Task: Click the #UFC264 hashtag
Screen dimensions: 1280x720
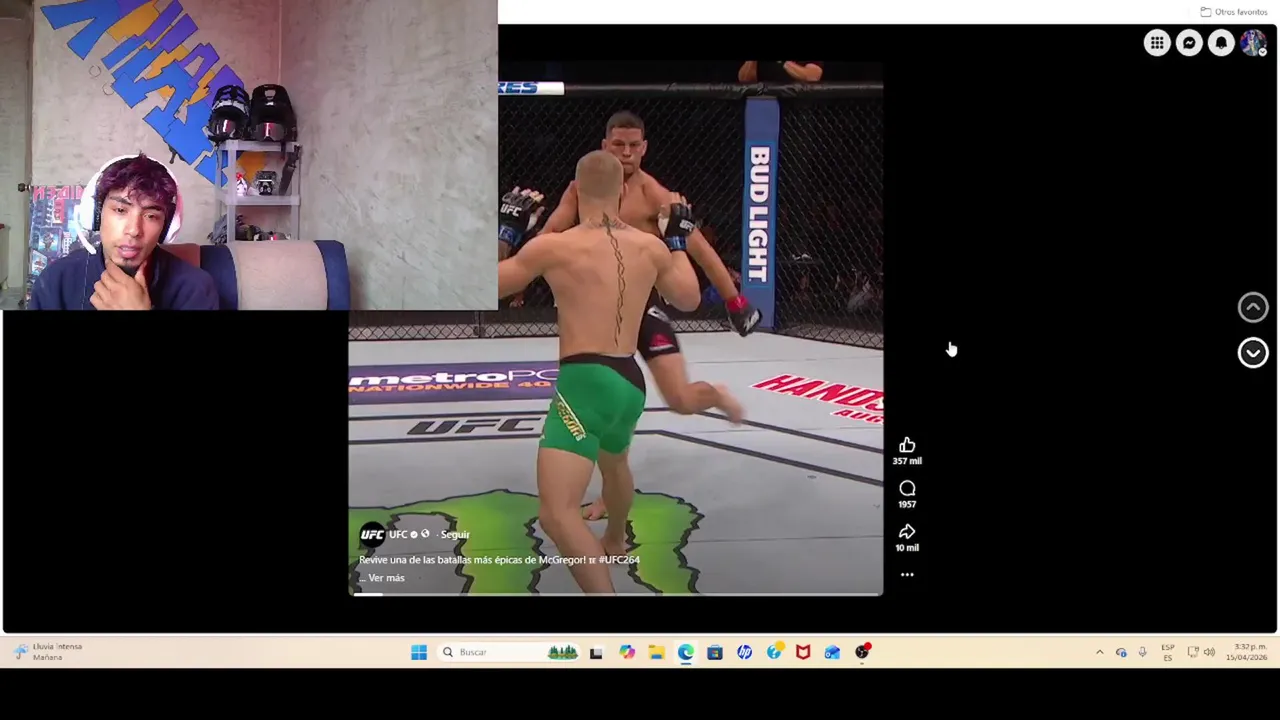Action: click(x=619, y=560)
